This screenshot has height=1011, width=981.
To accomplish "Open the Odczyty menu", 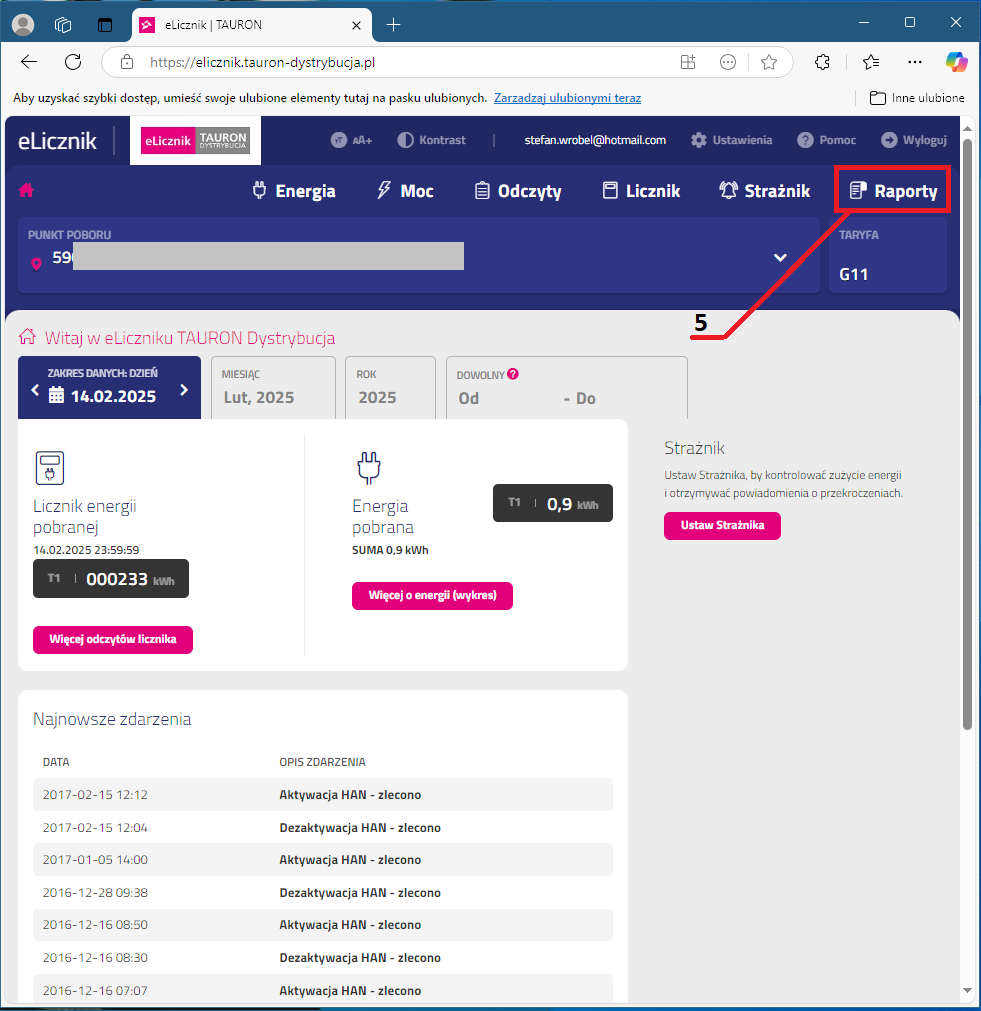I will (x=519, y=191).
